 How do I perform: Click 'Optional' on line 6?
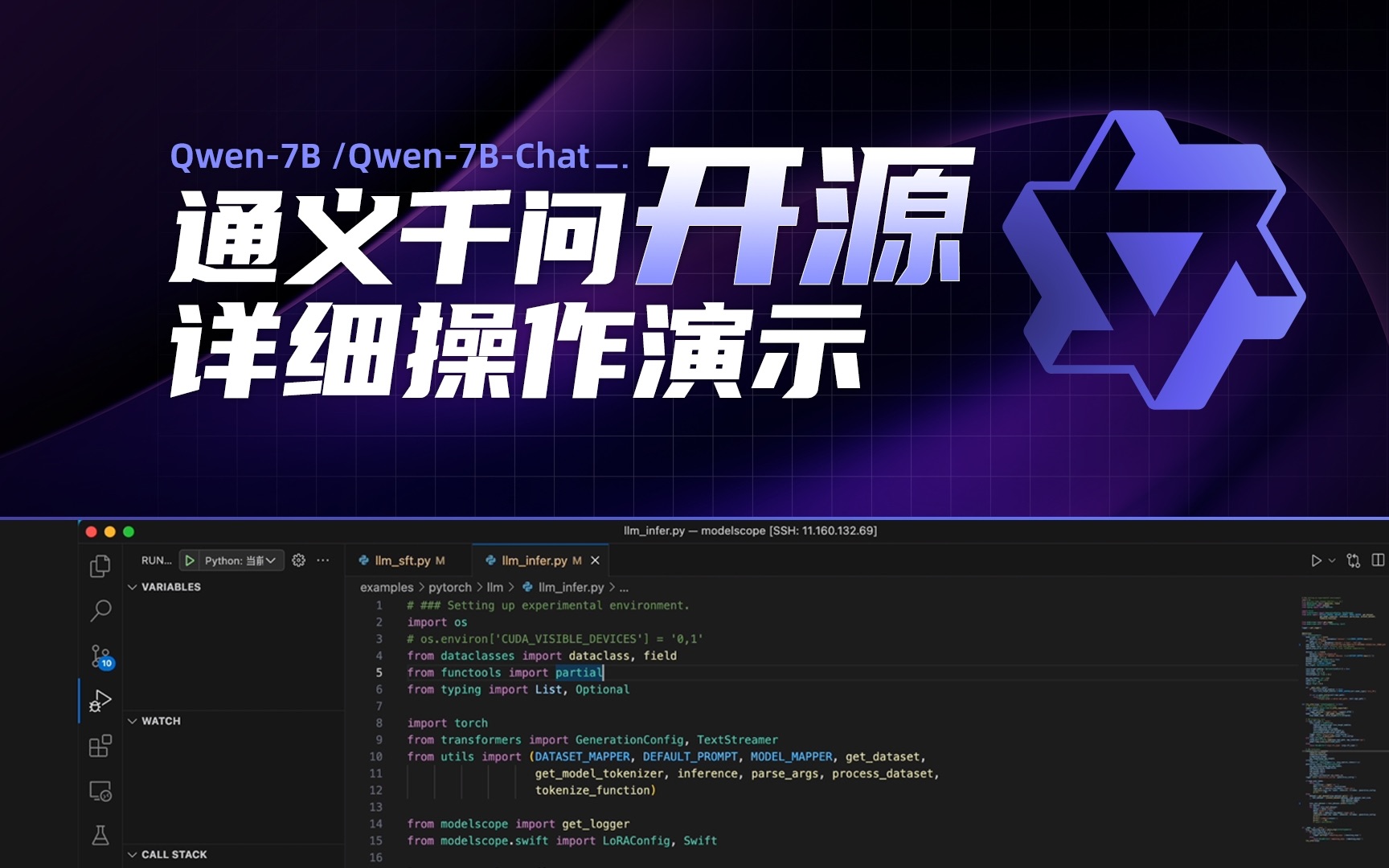(602, 690)
